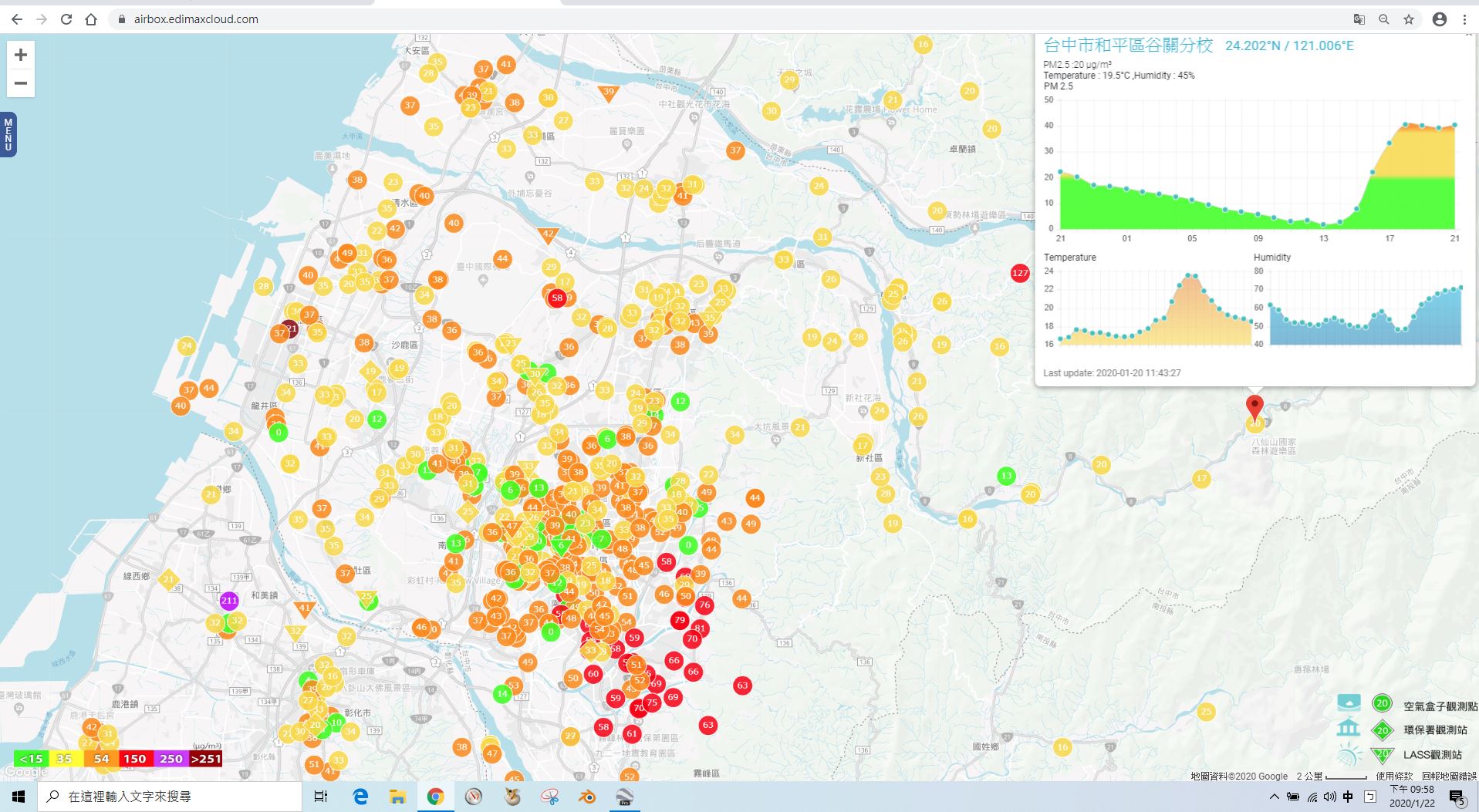Select the red 58 marker near airport
This screenshot has width=1479, height=812.
tap(557, 298)
